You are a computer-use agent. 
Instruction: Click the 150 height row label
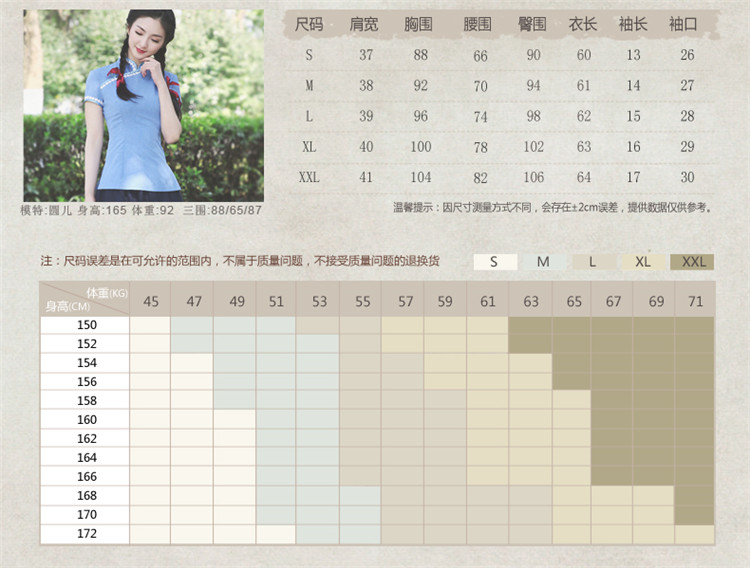coord(87,325)
